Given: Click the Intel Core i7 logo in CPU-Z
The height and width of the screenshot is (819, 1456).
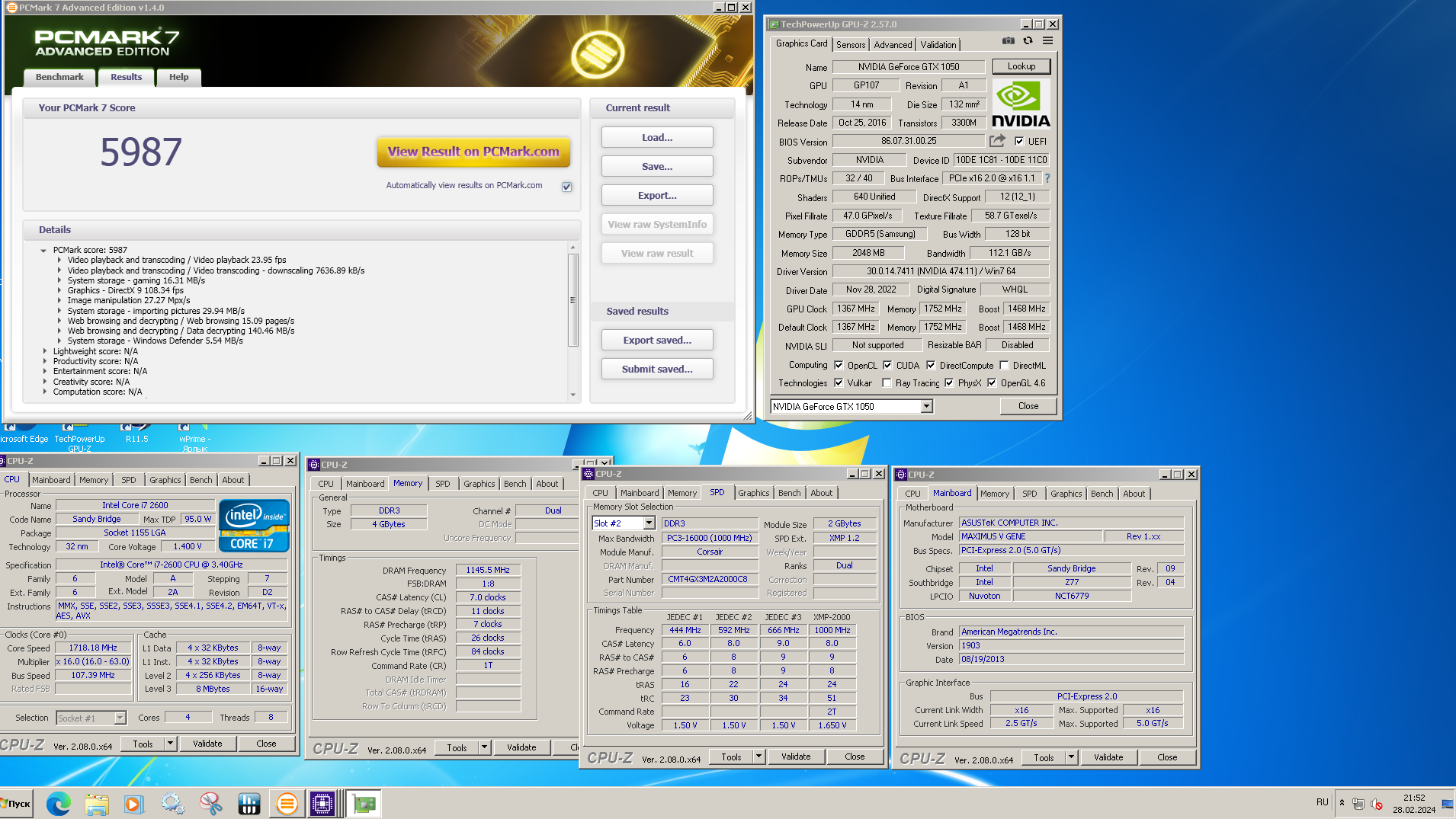Looking at the screenshot, I should 254,525.
